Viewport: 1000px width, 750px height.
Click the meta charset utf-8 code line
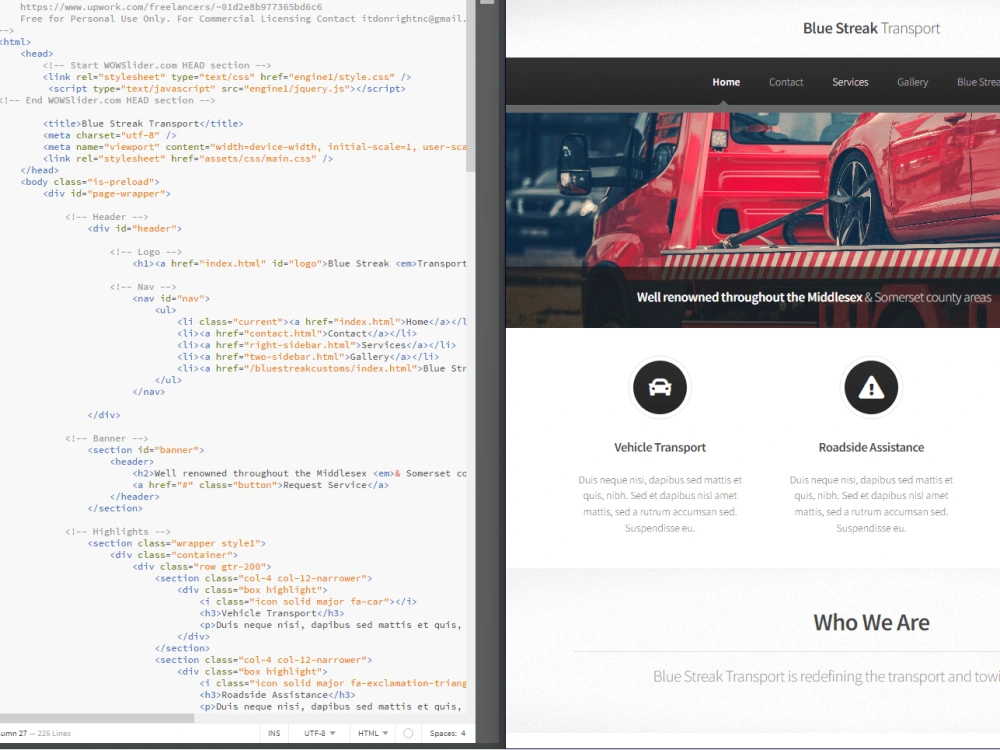pyautogui.click(x=110, y=135)
